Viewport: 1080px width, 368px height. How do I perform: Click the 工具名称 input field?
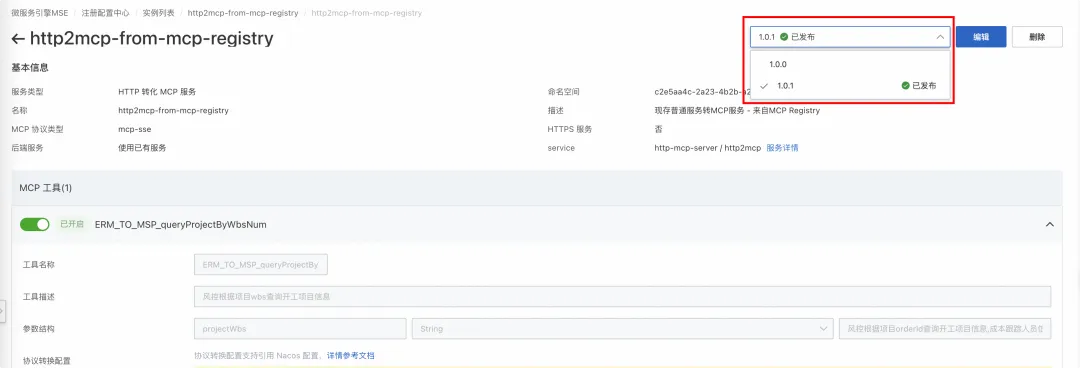coord(261,265)
